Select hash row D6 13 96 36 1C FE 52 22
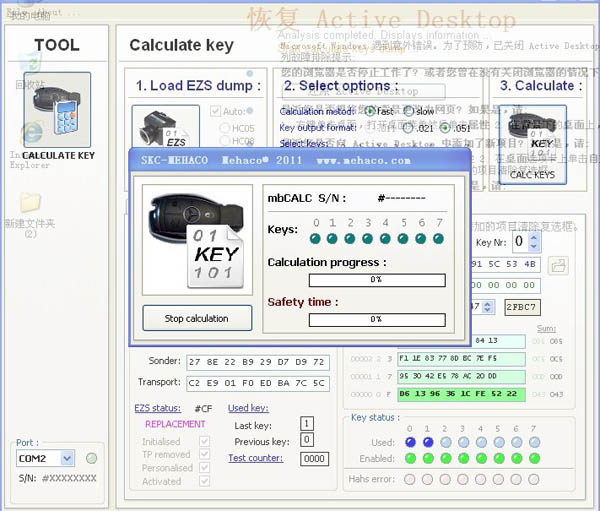The image size is (600, 511). [461, 394]
